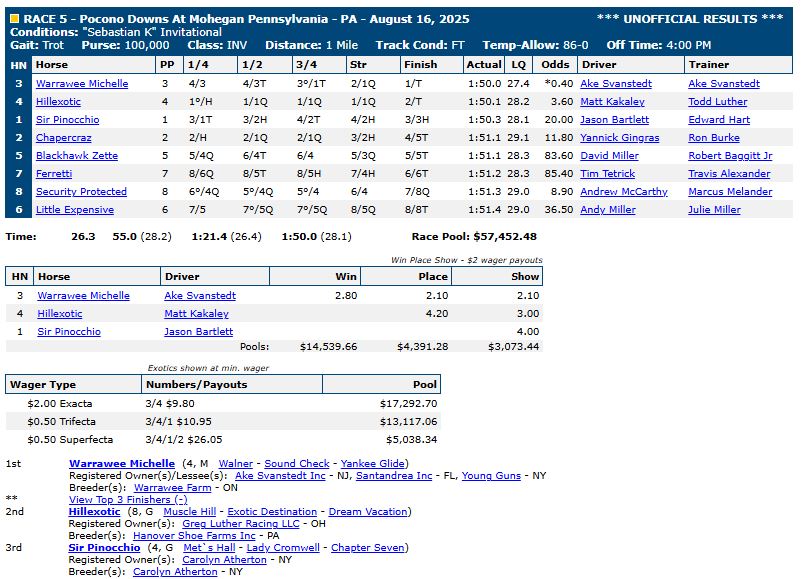
Task: Open driver Yannick Gingras link
Action: coord(621,138)
